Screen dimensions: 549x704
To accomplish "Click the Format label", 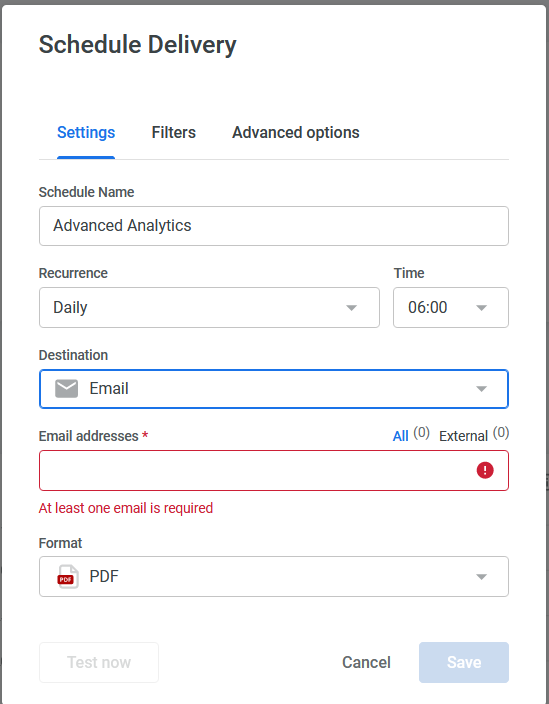I will [x=60, y=543].
